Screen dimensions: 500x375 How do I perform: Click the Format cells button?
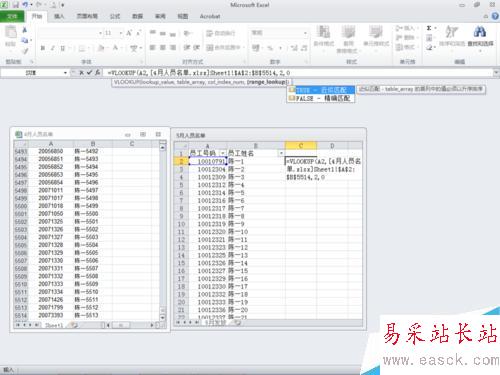405,47
